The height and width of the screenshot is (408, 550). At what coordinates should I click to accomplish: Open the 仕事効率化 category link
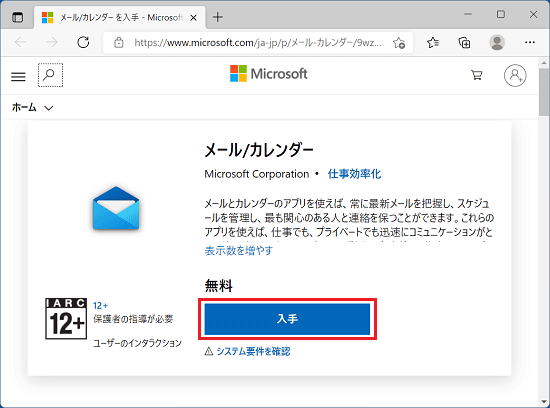[354, 174]
